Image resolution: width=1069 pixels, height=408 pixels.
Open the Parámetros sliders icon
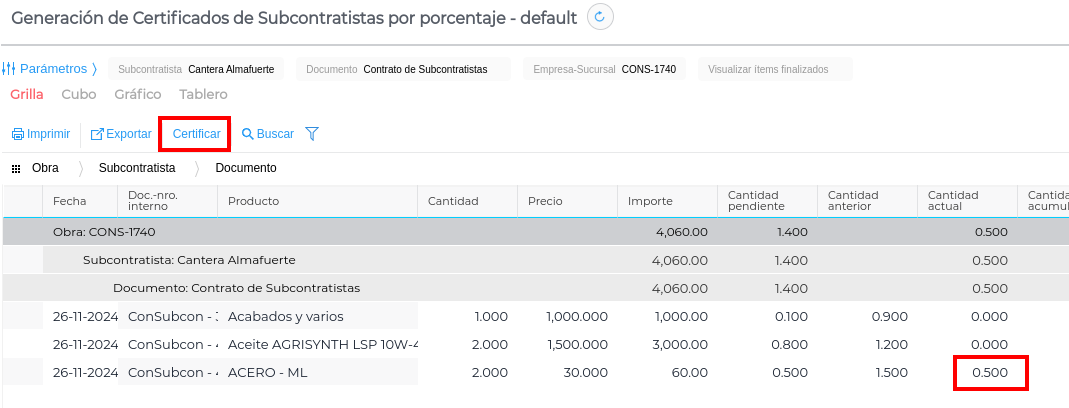coord(8,69)
